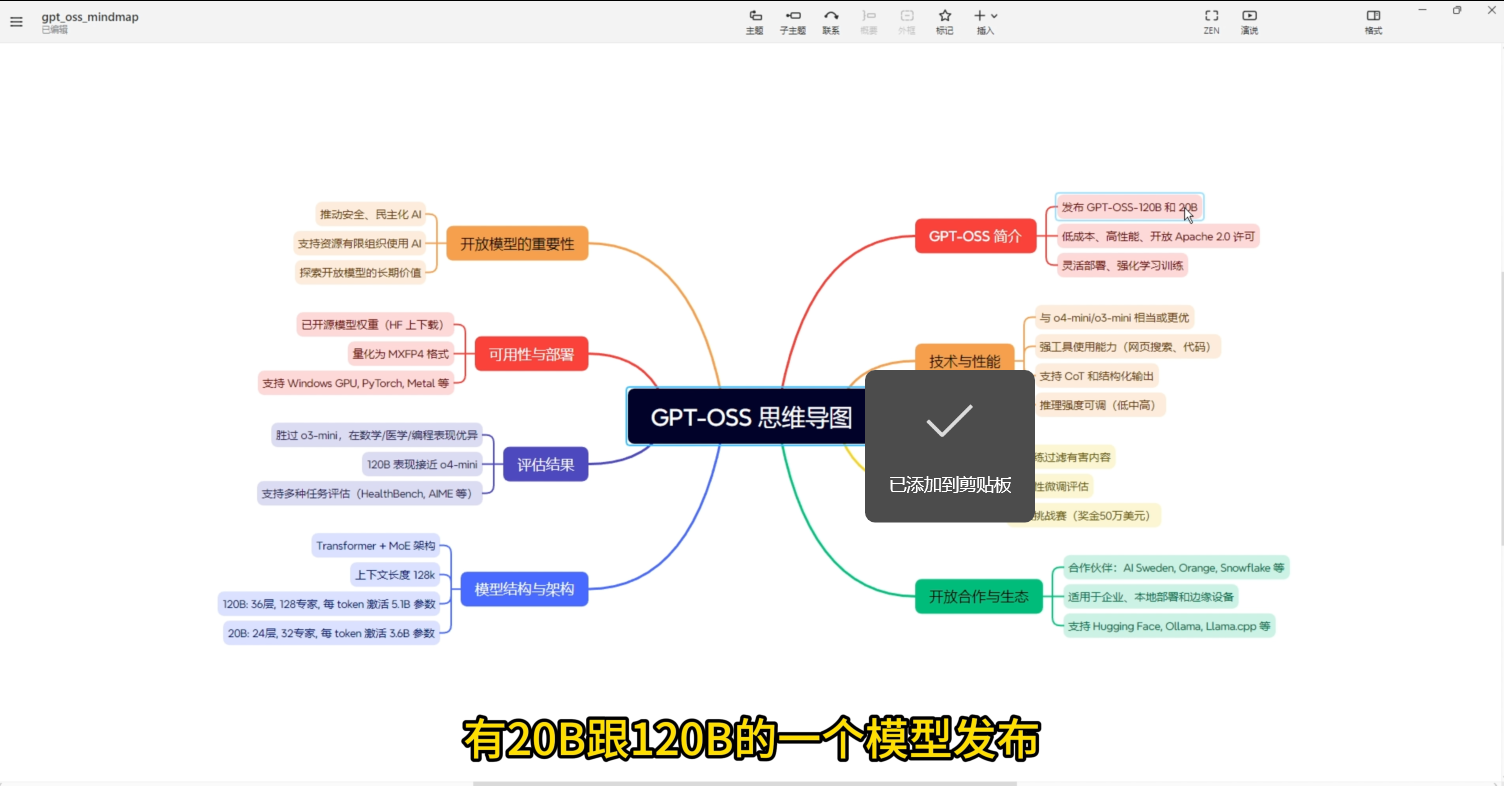Image resolution: width=1504 pixels, height=786 pixels.
Task: Add a new topic with 主题 button
Action: (x=754, y=22)
